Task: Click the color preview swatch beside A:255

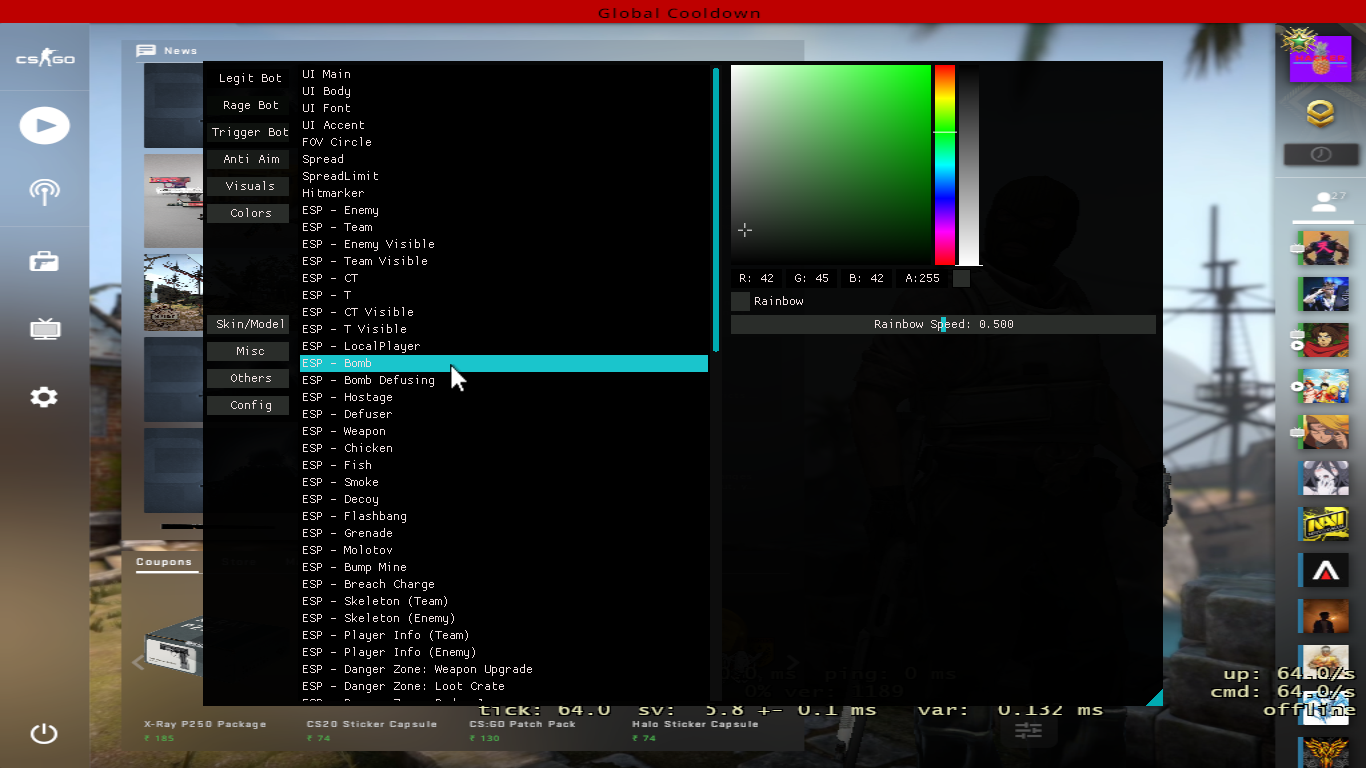Action: tap(961, 278)
